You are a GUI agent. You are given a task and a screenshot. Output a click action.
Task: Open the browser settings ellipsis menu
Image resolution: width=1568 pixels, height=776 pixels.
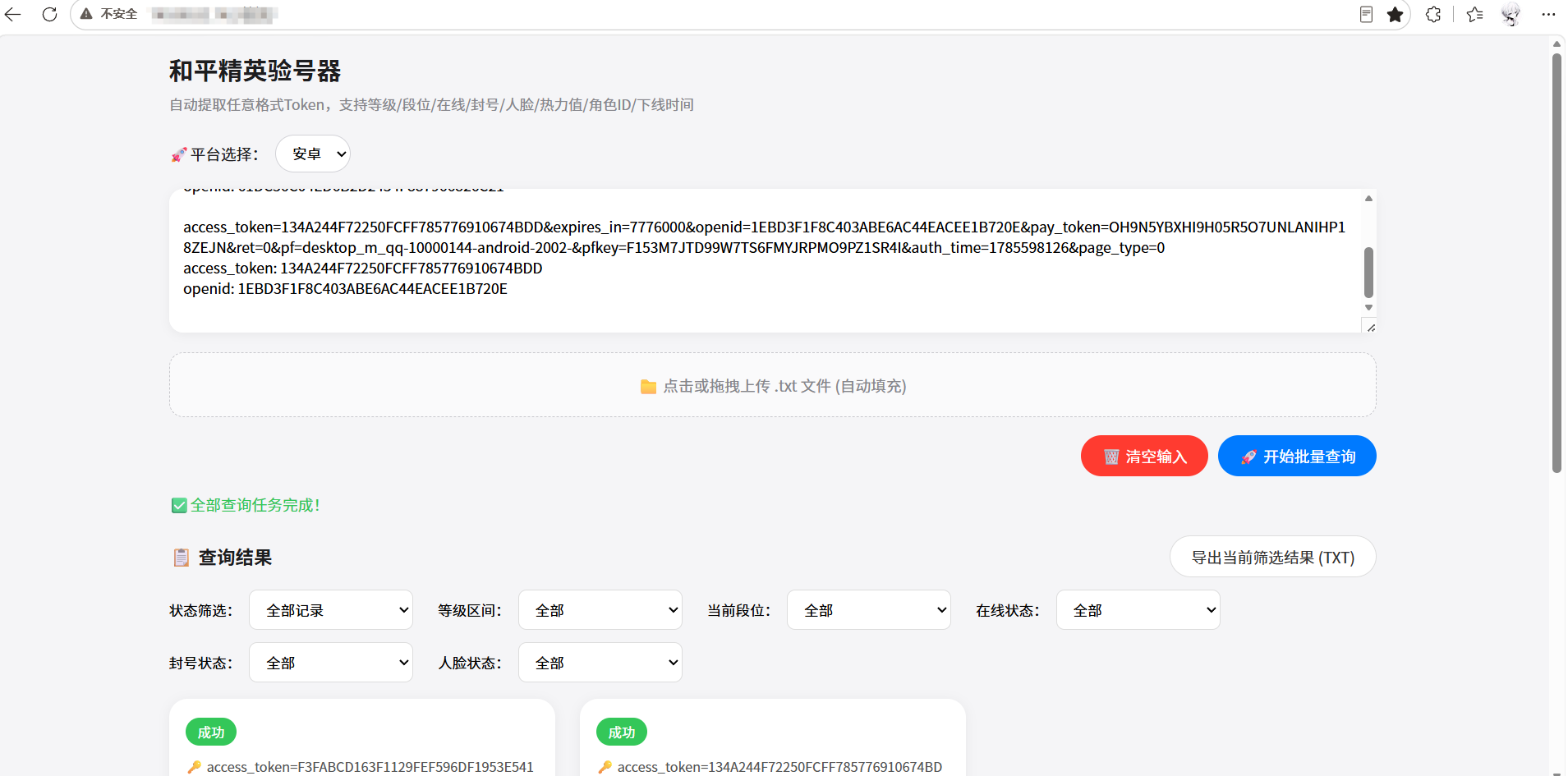click(x=1548, y=14)
